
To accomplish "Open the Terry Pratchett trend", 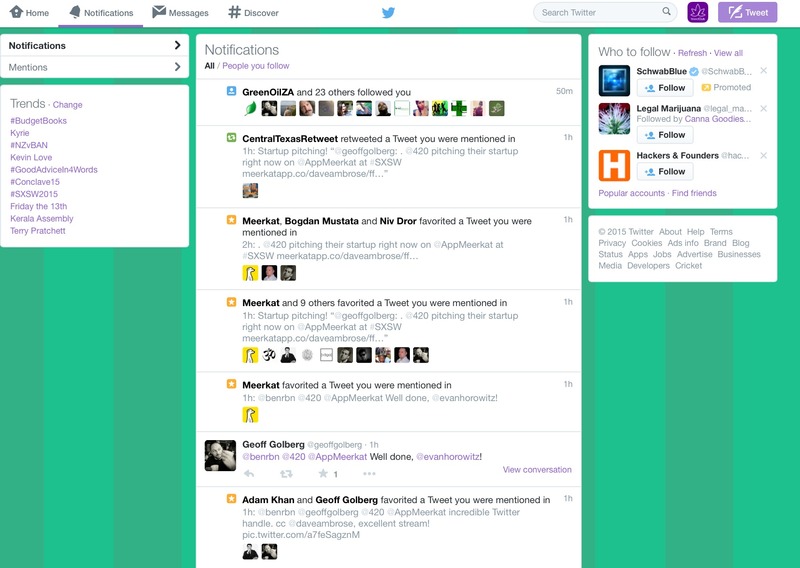I will point(38,231).
